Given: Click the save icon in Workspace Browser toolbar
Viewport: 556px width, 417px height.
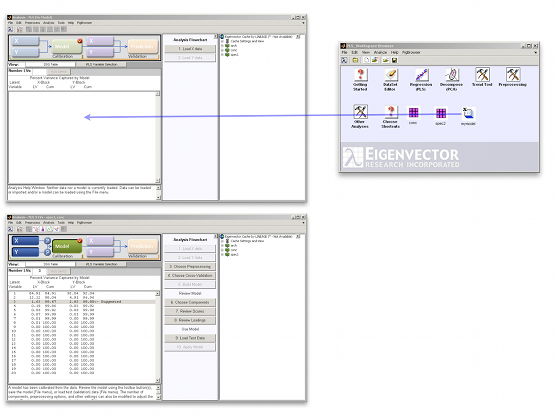Looking at the screenshot, I should (394, 60).
